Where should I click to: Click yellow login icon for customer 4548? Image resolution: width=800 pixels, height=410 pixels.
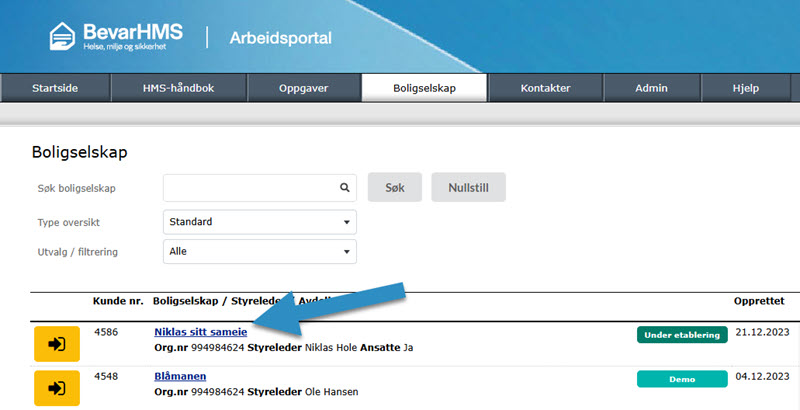coord(57,387)
